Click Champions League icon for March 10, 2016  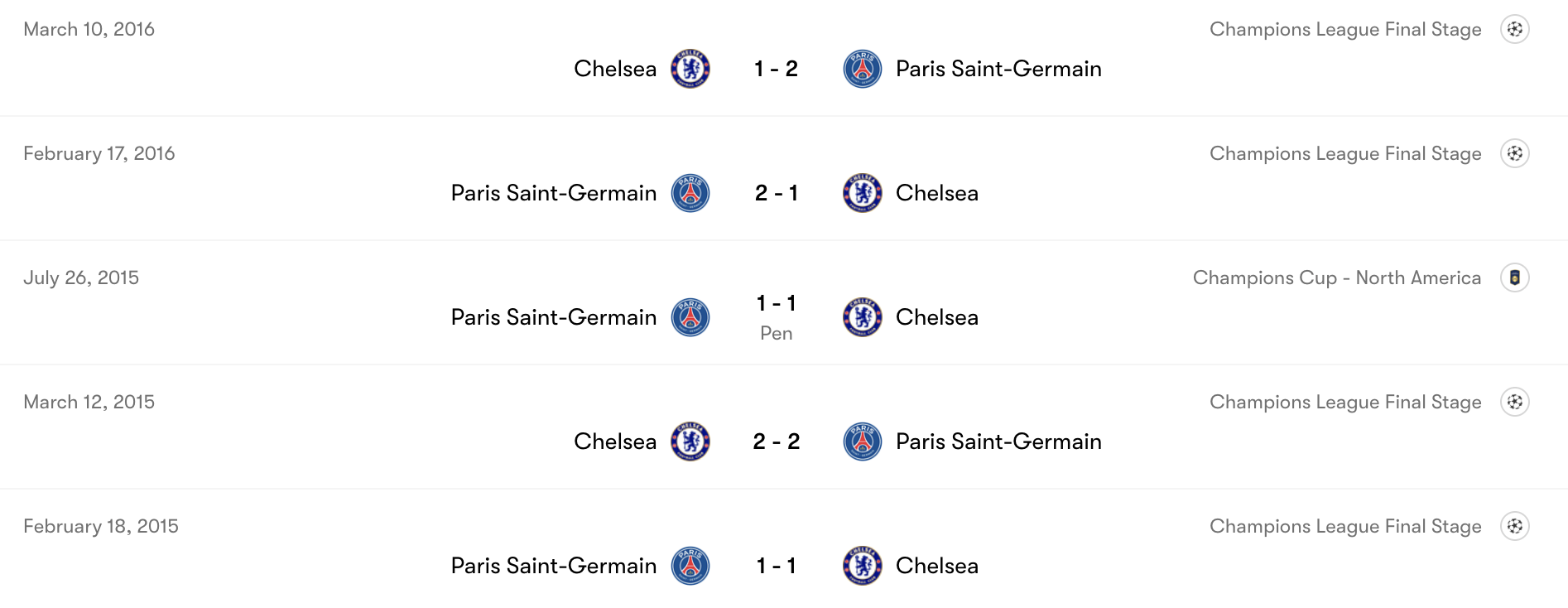[1515, 29]
